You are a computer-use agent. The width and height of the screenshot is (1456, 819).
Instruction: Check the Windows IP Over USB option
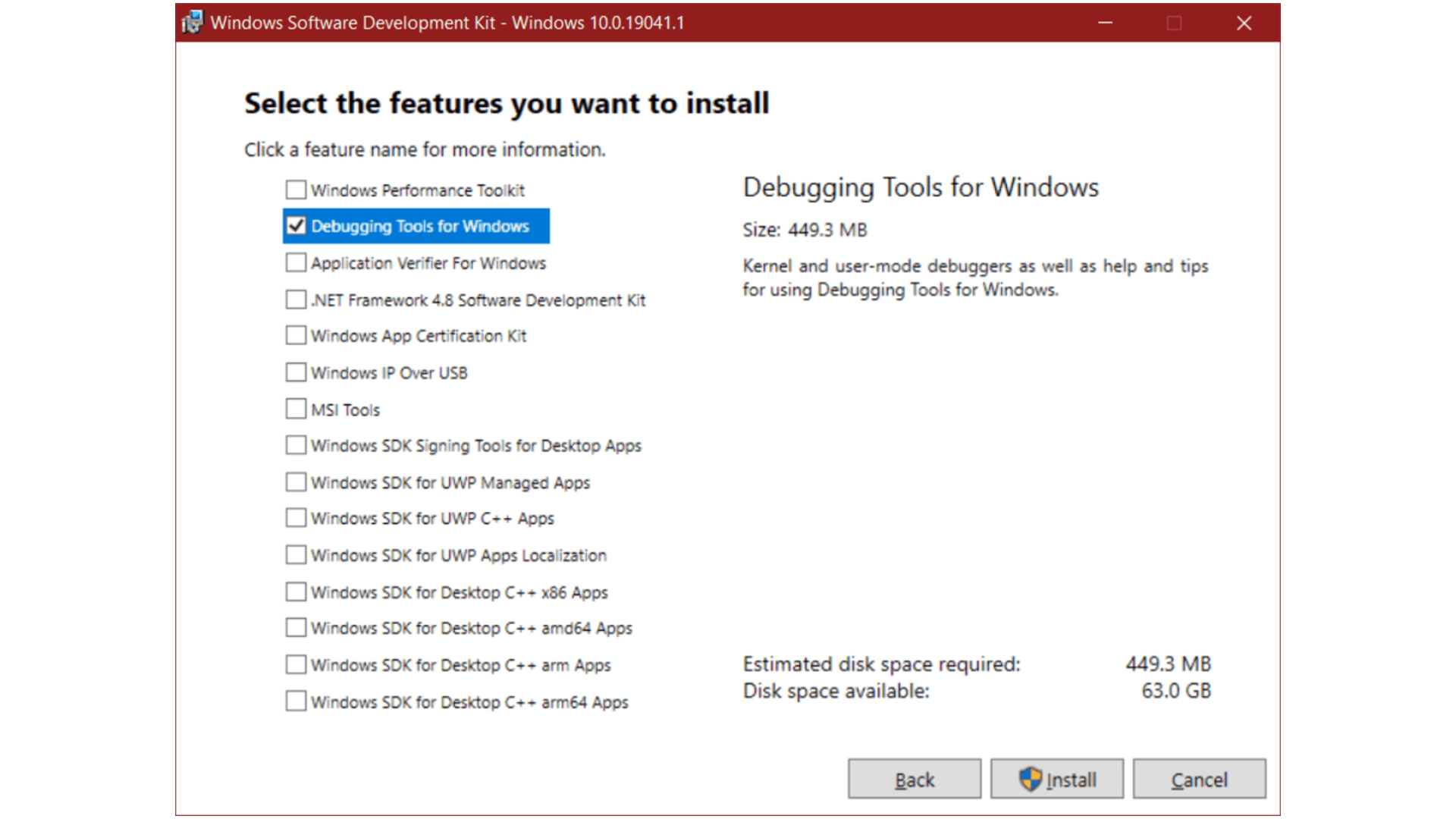pos(296,372)
